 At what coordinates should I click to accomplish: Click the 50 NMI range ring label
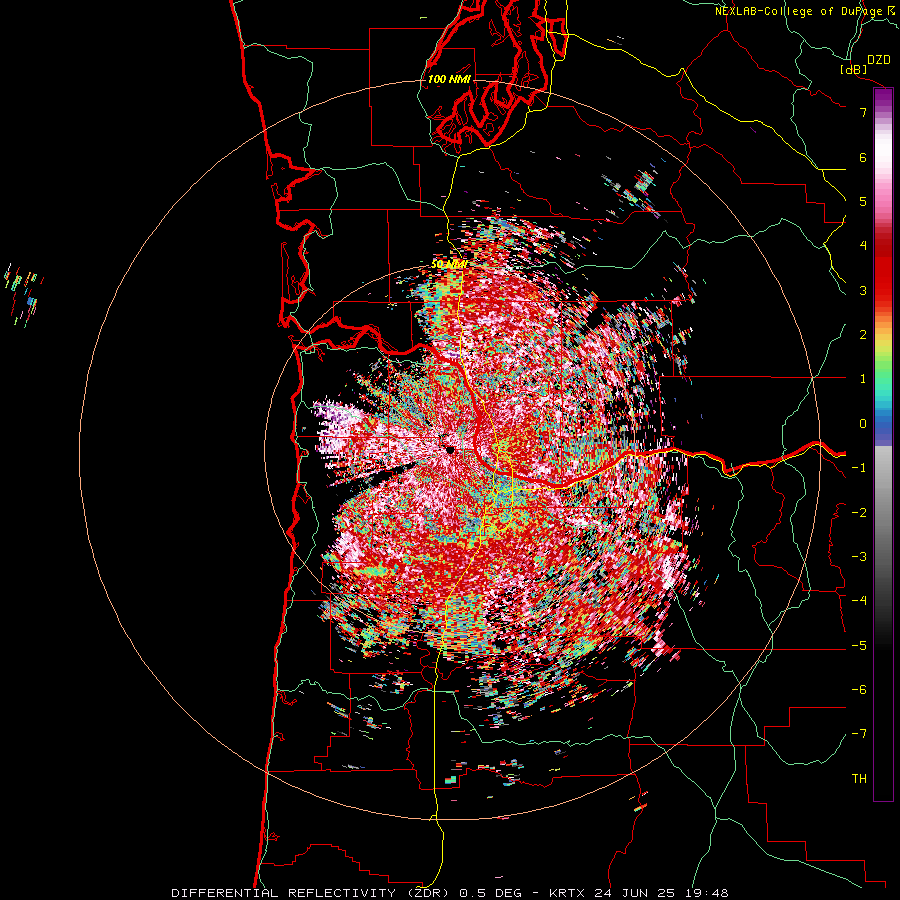click(x=449, y=265)
